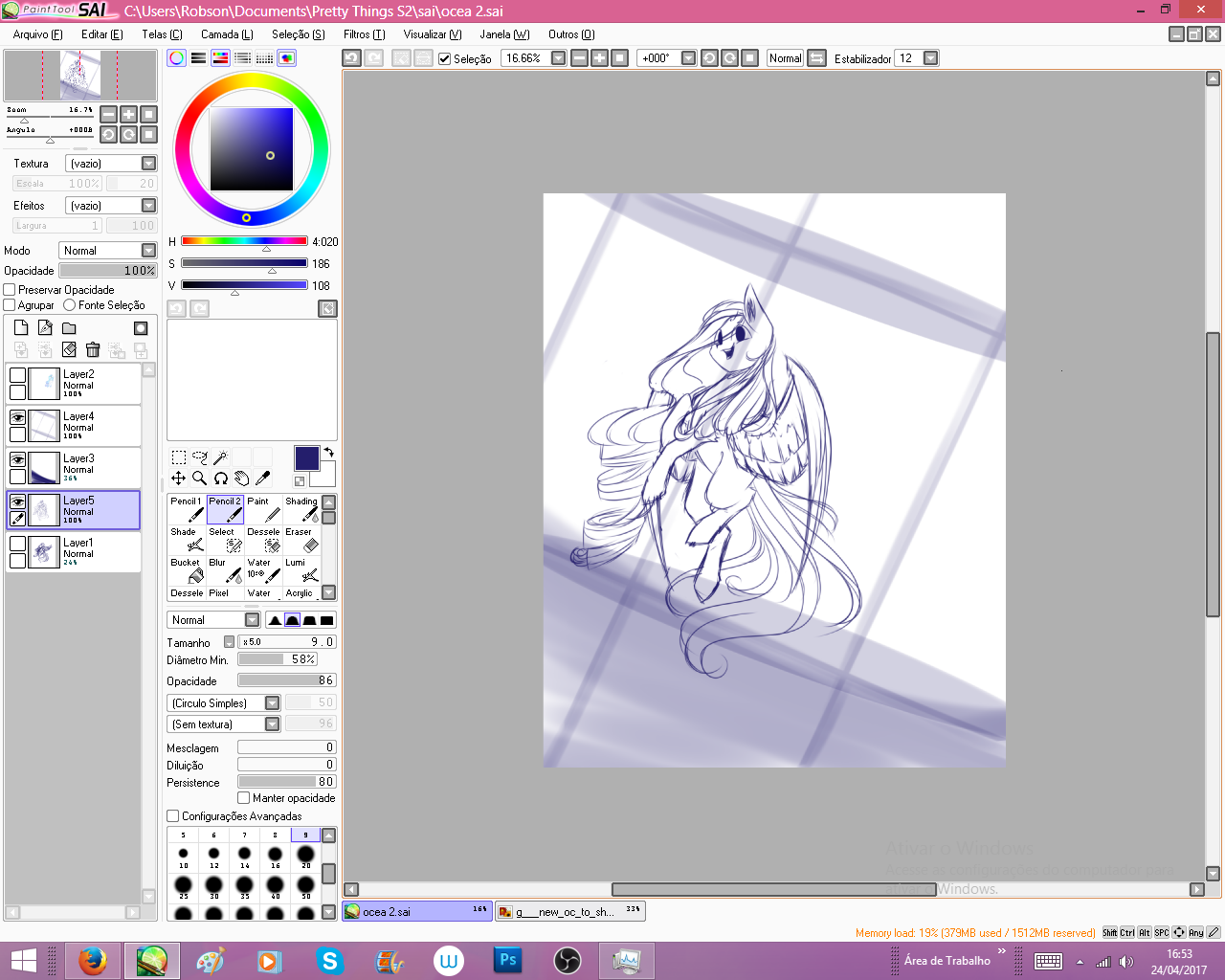The height and width of the screenshot is (980, 1225).
Task: Create a new folder layer set
Action: (69, 328)
